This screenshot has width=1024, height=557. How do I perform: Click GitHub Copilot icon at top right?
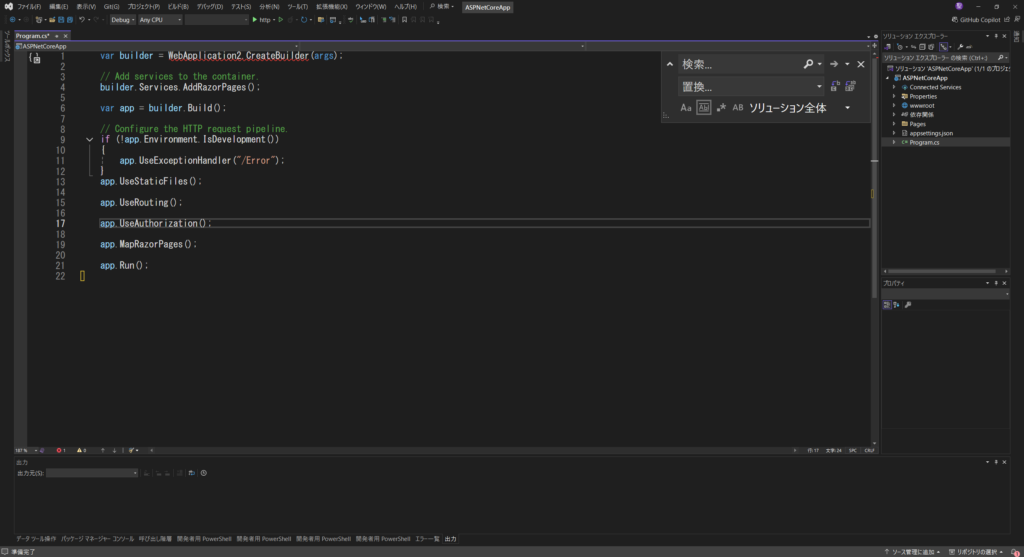click(955, 20)
